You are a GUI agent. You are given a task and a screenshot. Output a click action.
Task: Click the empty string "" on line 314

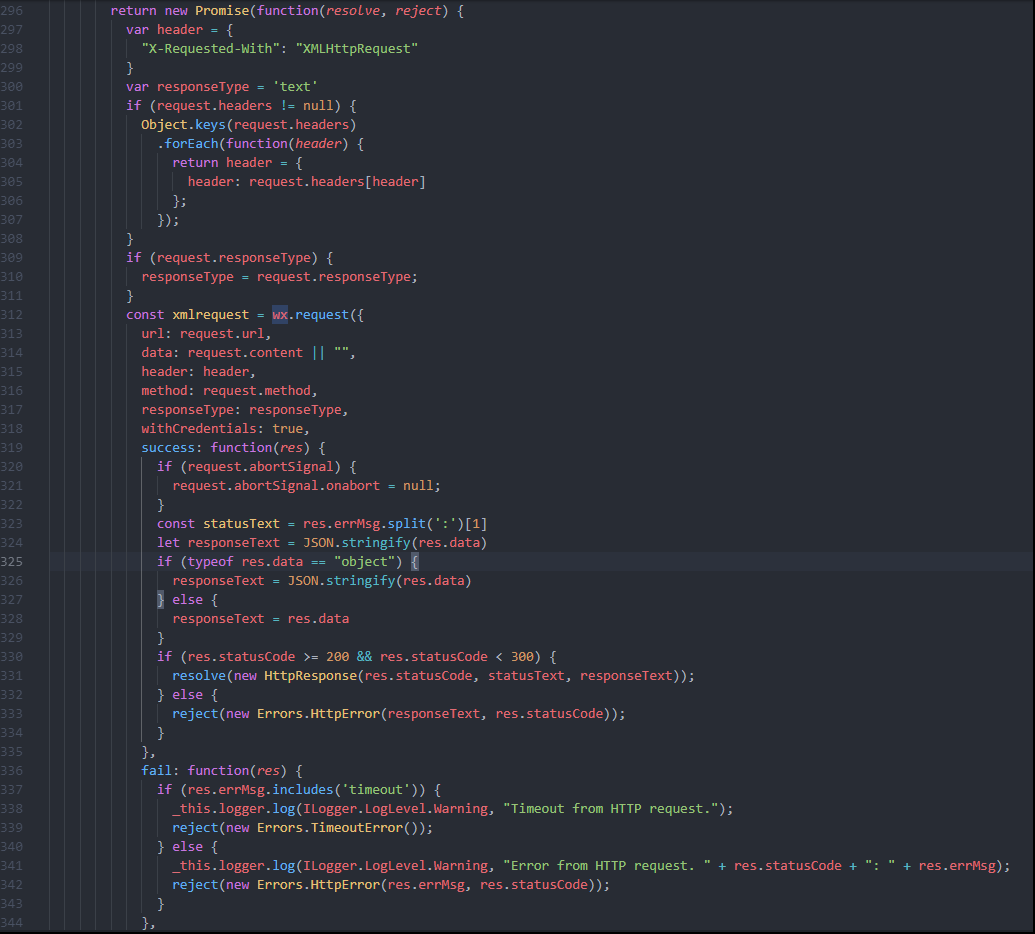(x=341, y=353)
